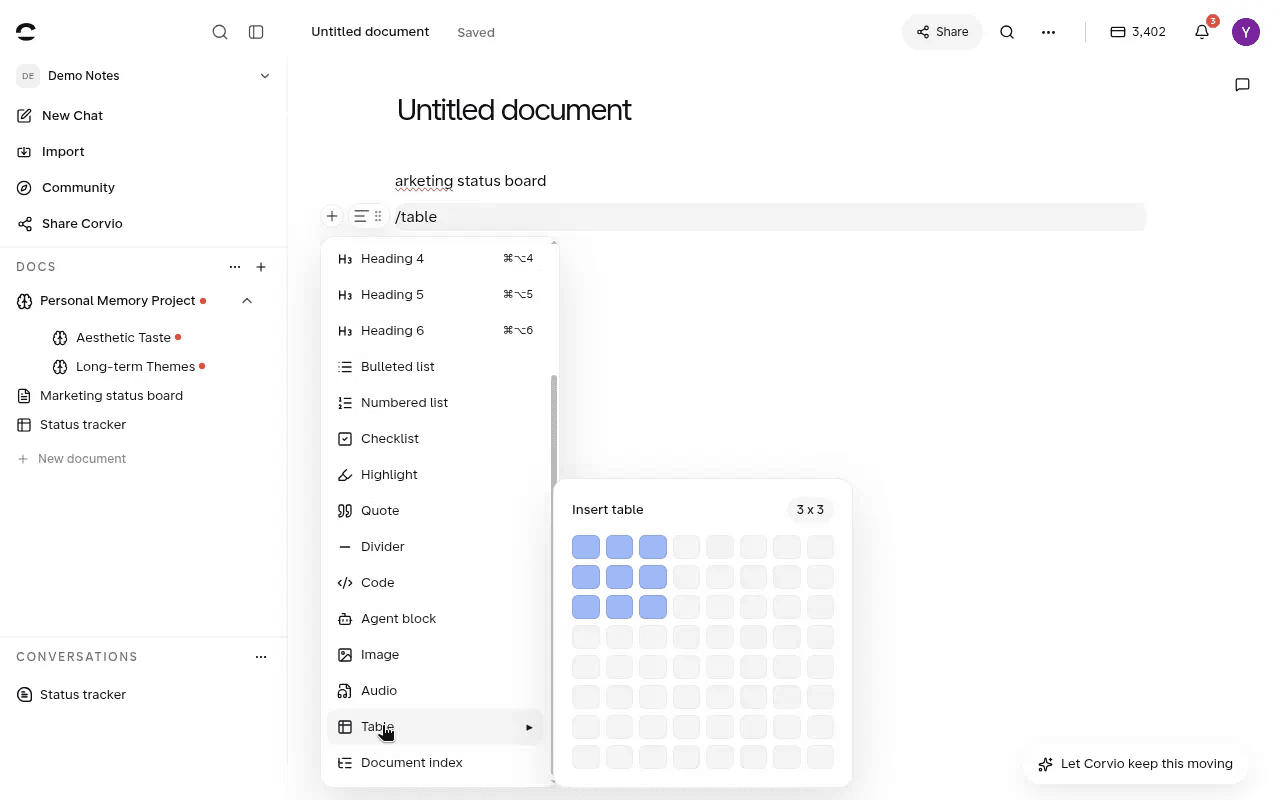Open the document search magnifier in the header

pyautogui.click(x=1007, y=32)
